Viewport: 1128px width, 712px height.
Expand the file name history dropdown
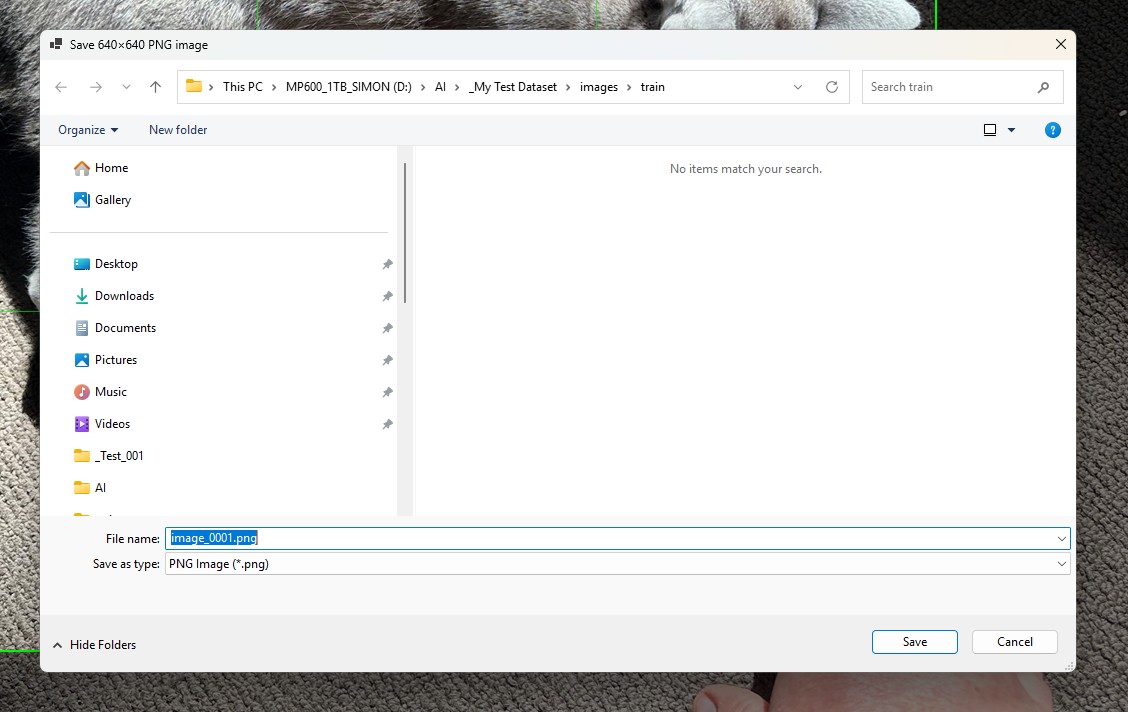[x=1061, y=538]
